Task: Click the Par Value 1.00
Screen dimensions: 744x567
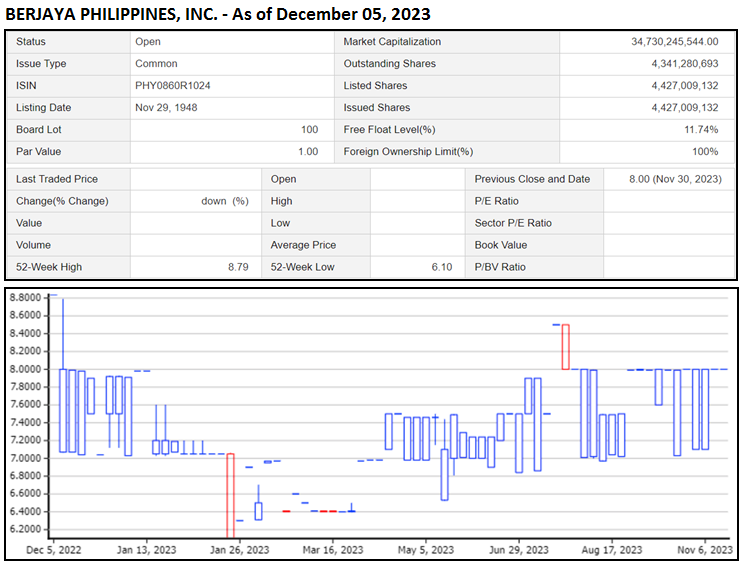Action: click(x=308, y=151)
